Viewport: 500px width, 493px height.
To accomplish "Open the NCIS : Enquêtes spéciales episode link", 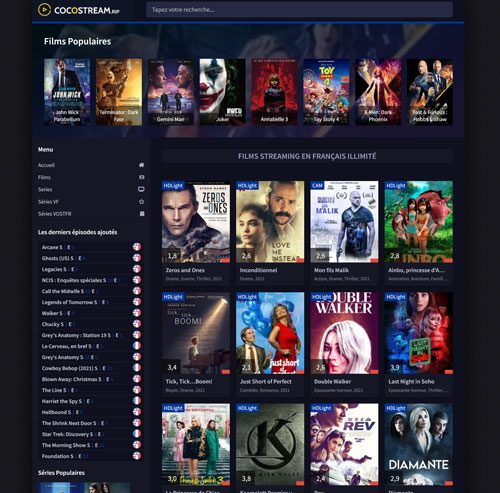I will coord(80,280).
